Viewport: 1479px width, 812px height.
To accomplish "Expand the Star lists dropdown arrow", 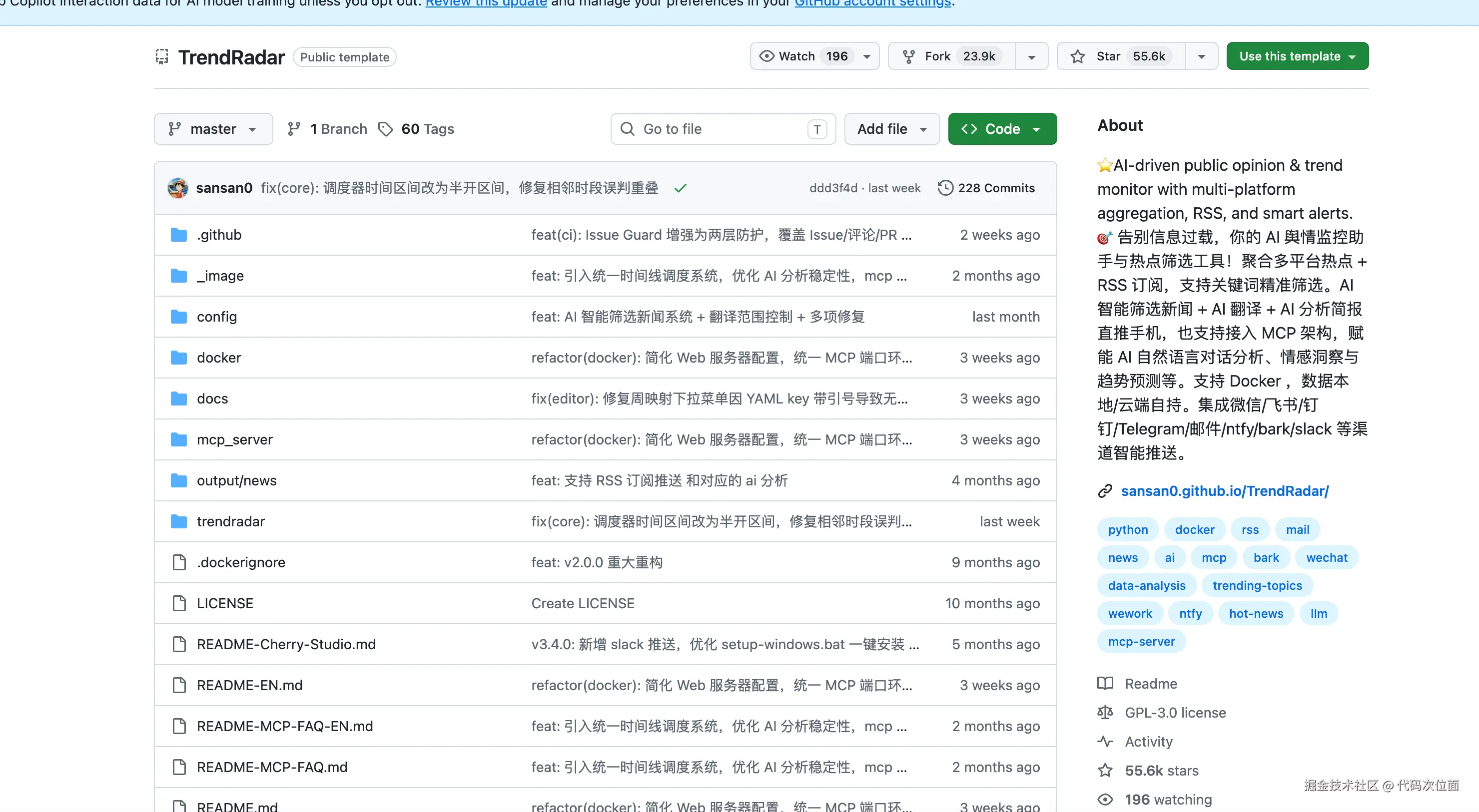I will coord(1201,57).
